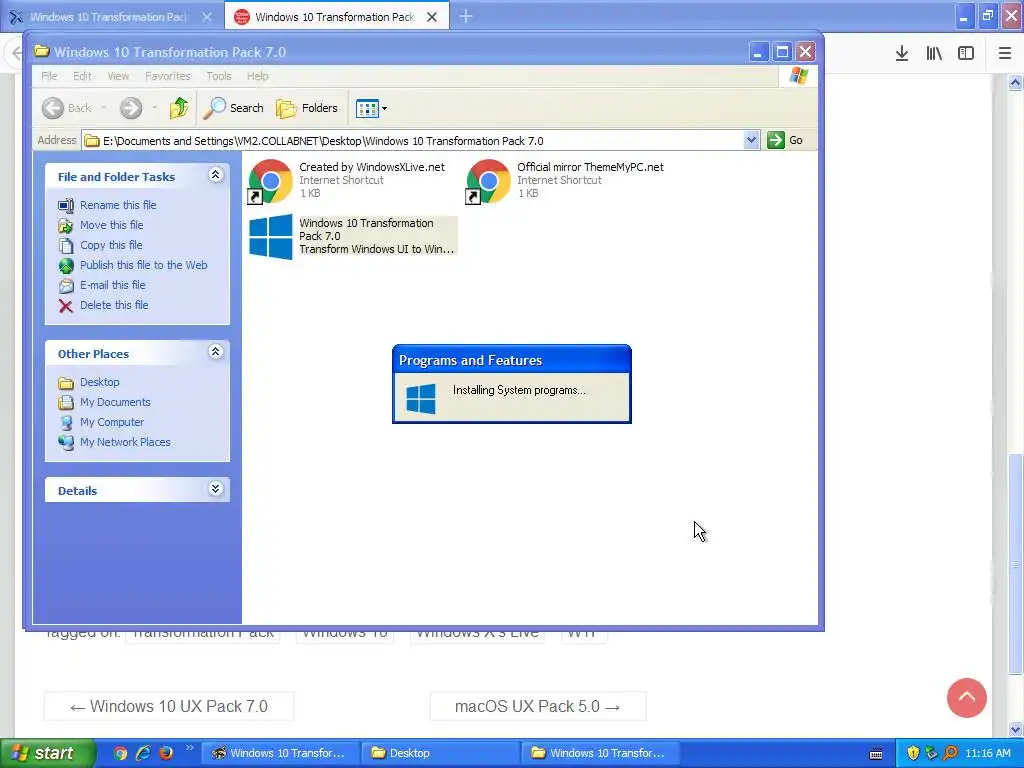Click the taskbar clock showing 11:16 AM
The height and width of the screenshot is (768, 1024).
(x=988, y=753)
